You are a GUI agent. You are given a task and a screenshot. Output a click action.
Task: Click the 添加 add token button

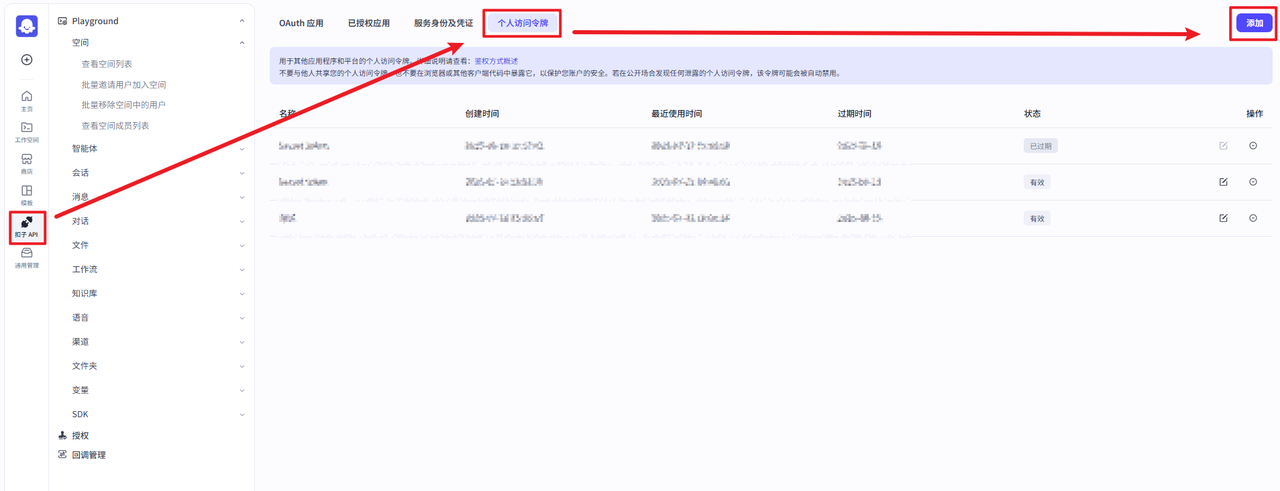[1254, 23]
